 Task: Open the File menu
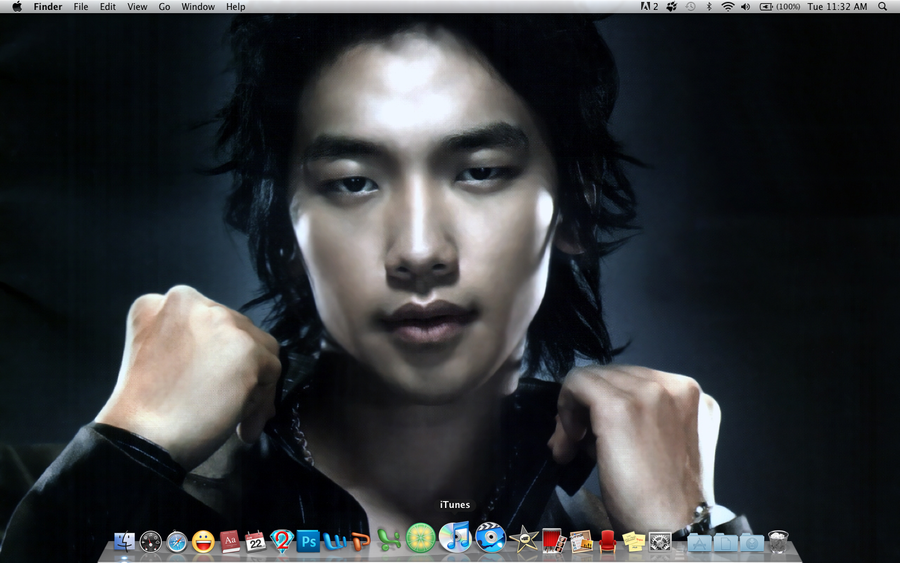click(x=81, y=7)
